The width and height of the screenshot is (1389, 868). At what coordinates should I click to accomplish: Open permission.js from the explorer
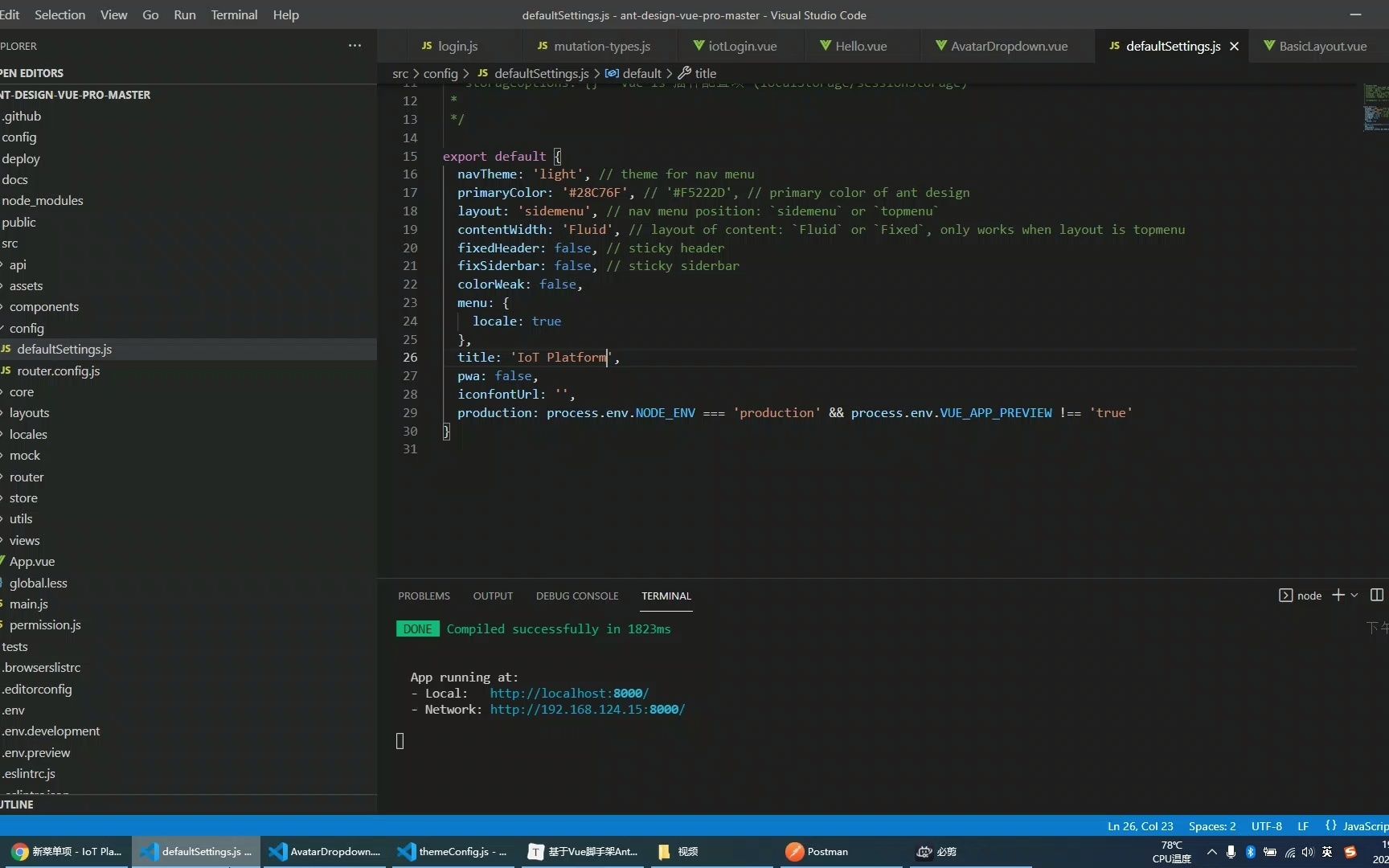pyautogui.click(x=188, y=625)
